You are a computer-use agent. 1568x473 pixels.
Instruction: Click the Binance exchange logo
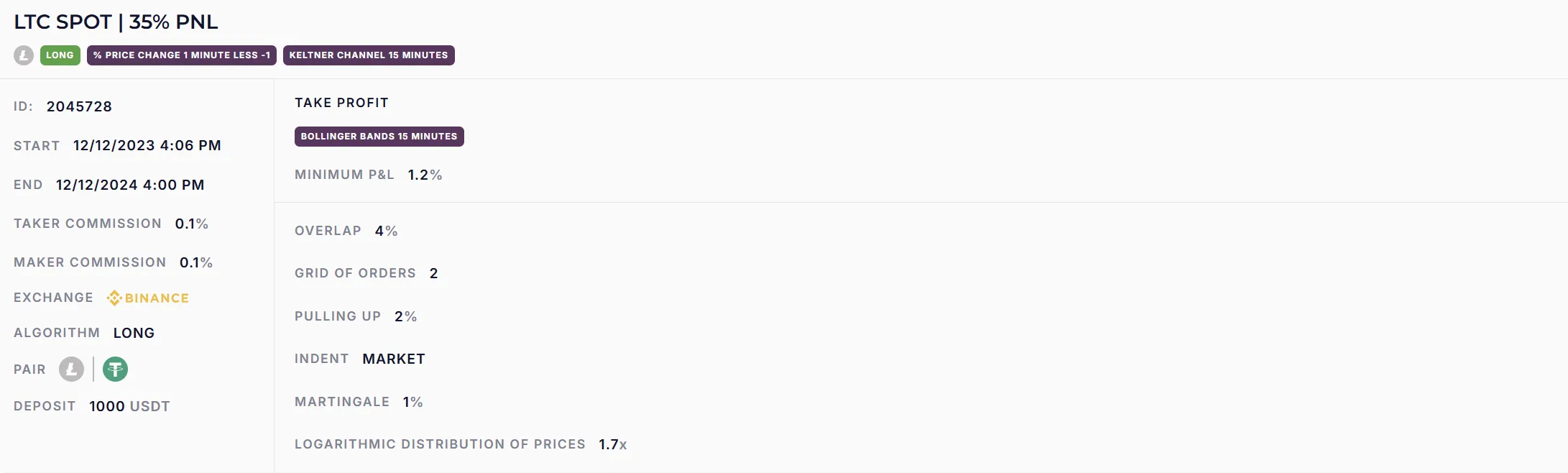[x=148, y=298]
